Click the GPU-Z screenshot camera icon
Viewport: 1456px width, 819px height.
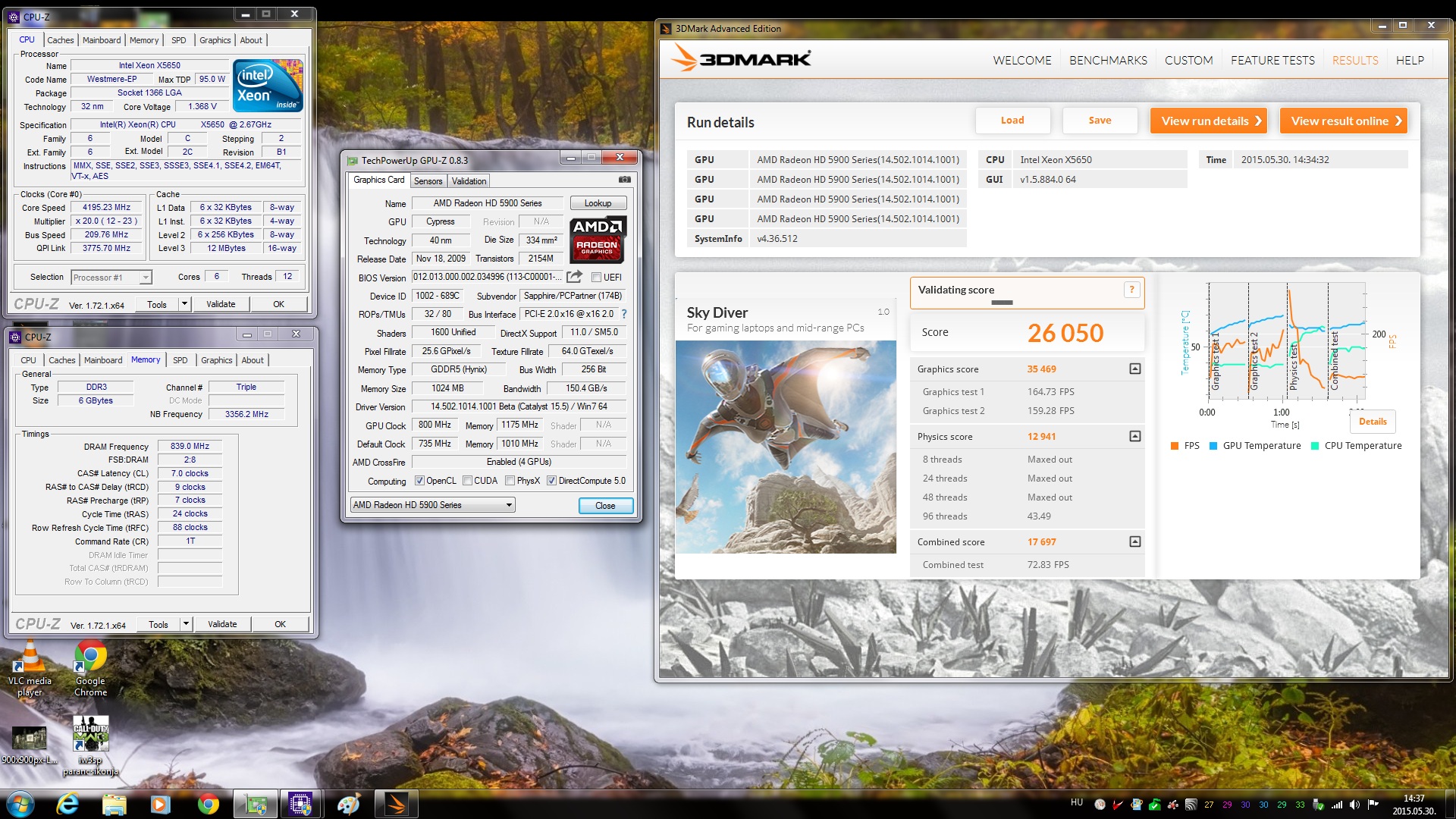click(x=625, y=180)
